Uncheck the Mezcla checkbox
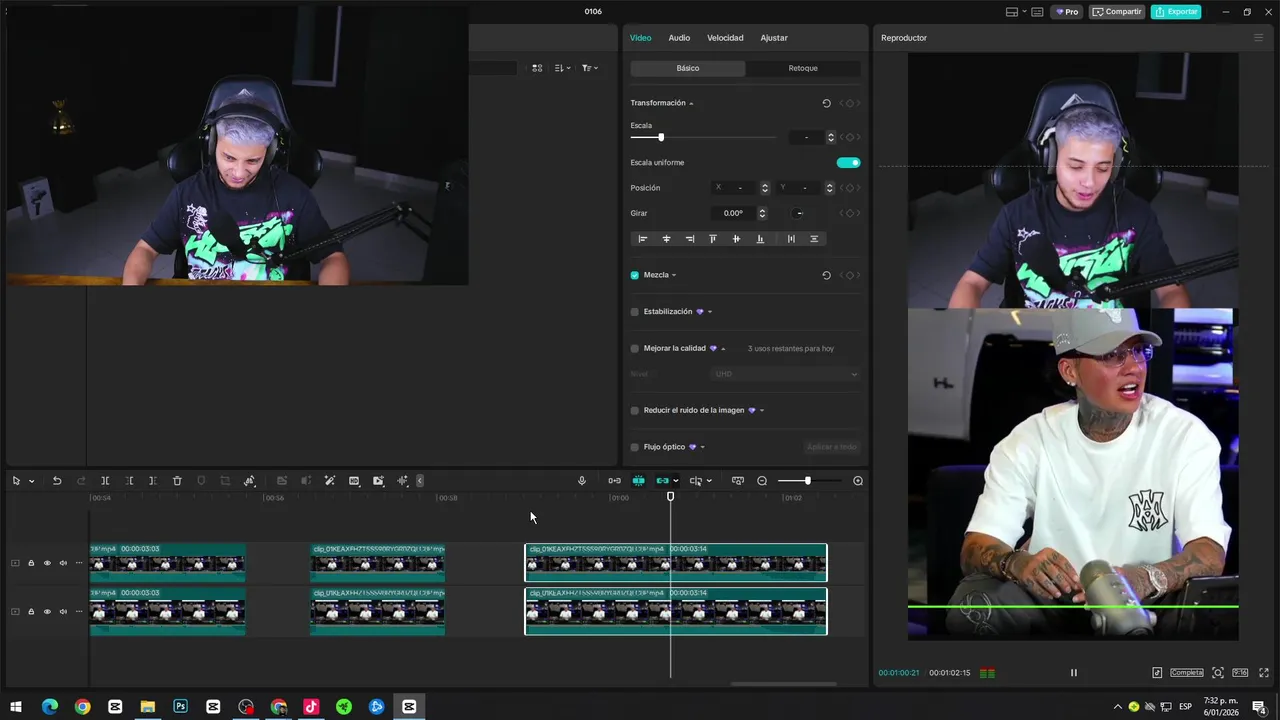The image size is (1280, 720). tap(634, 275)
